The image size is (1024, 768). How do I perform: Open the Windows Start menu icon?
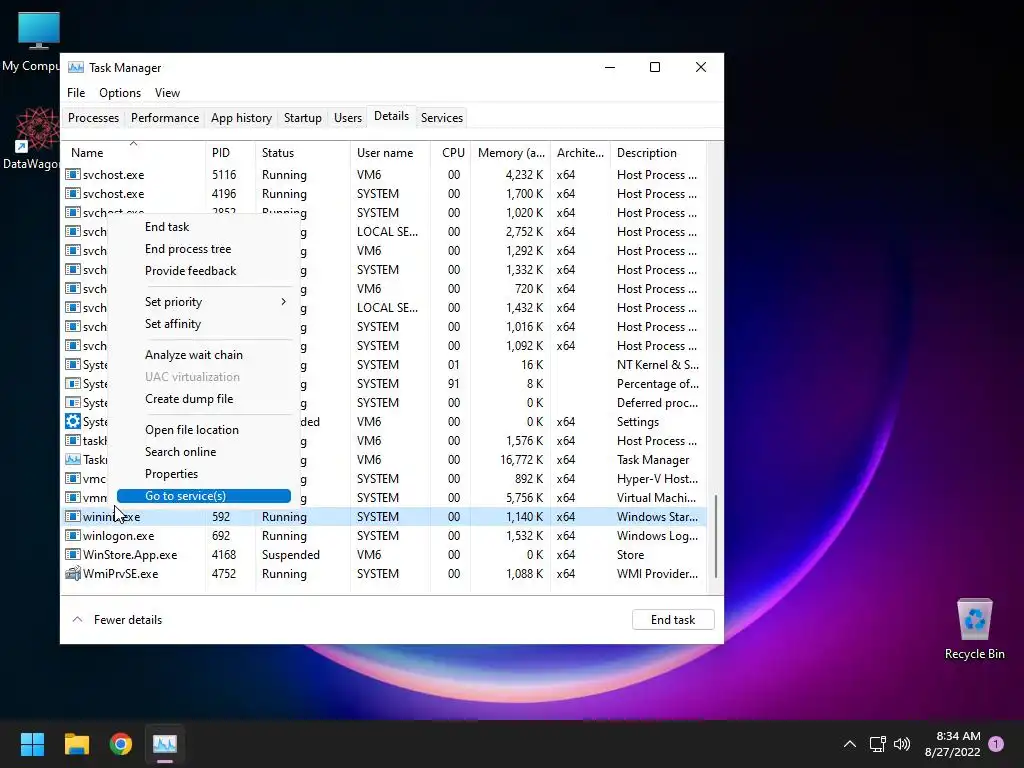(32, 744)
